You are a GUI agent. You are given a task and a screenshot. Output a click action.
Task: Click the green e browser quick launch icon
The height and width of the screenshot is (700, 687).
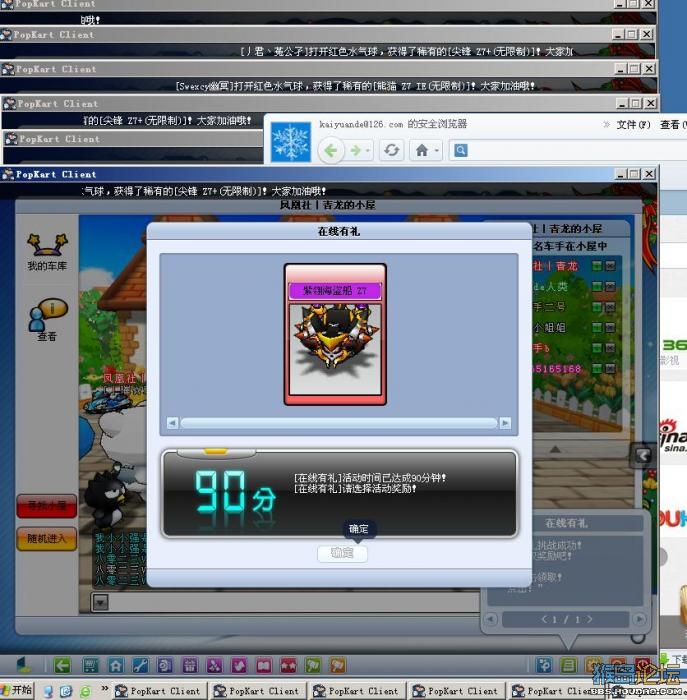pos(85,692)
